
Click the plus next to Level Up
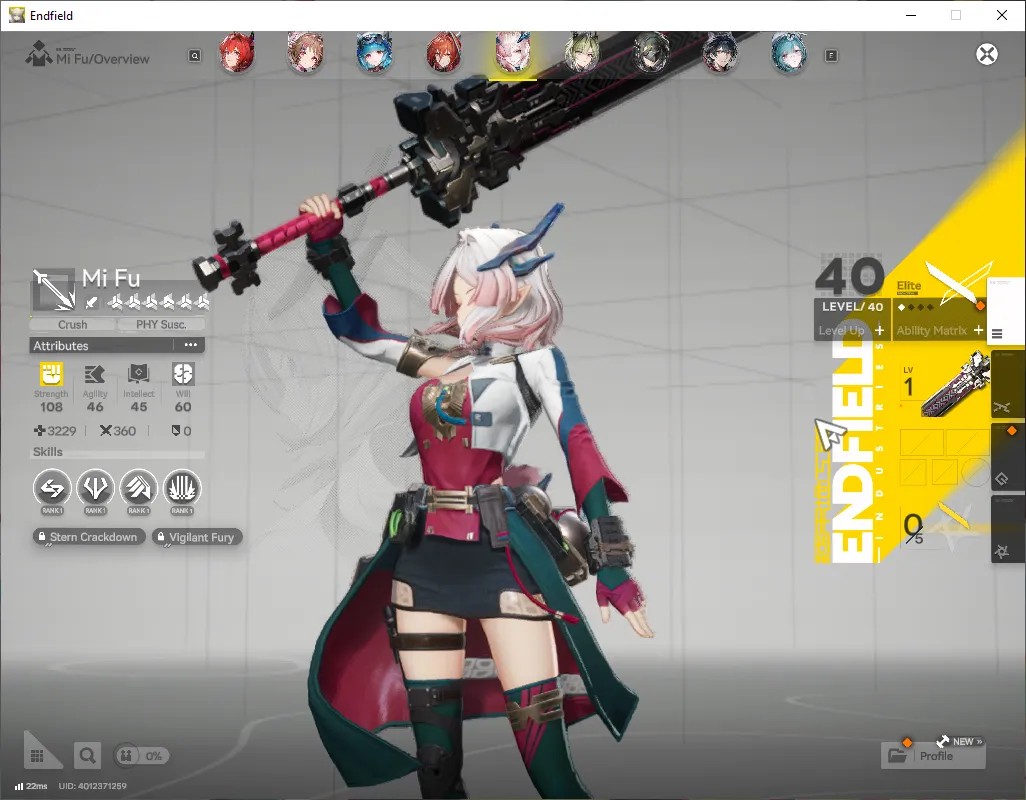pyautogui.click(x=879, y=330)
